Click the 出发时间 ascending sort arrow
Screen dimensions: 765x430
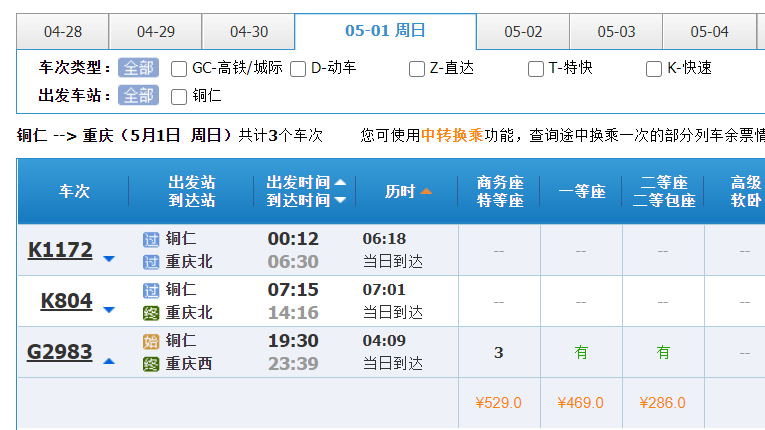click(340, 183)
